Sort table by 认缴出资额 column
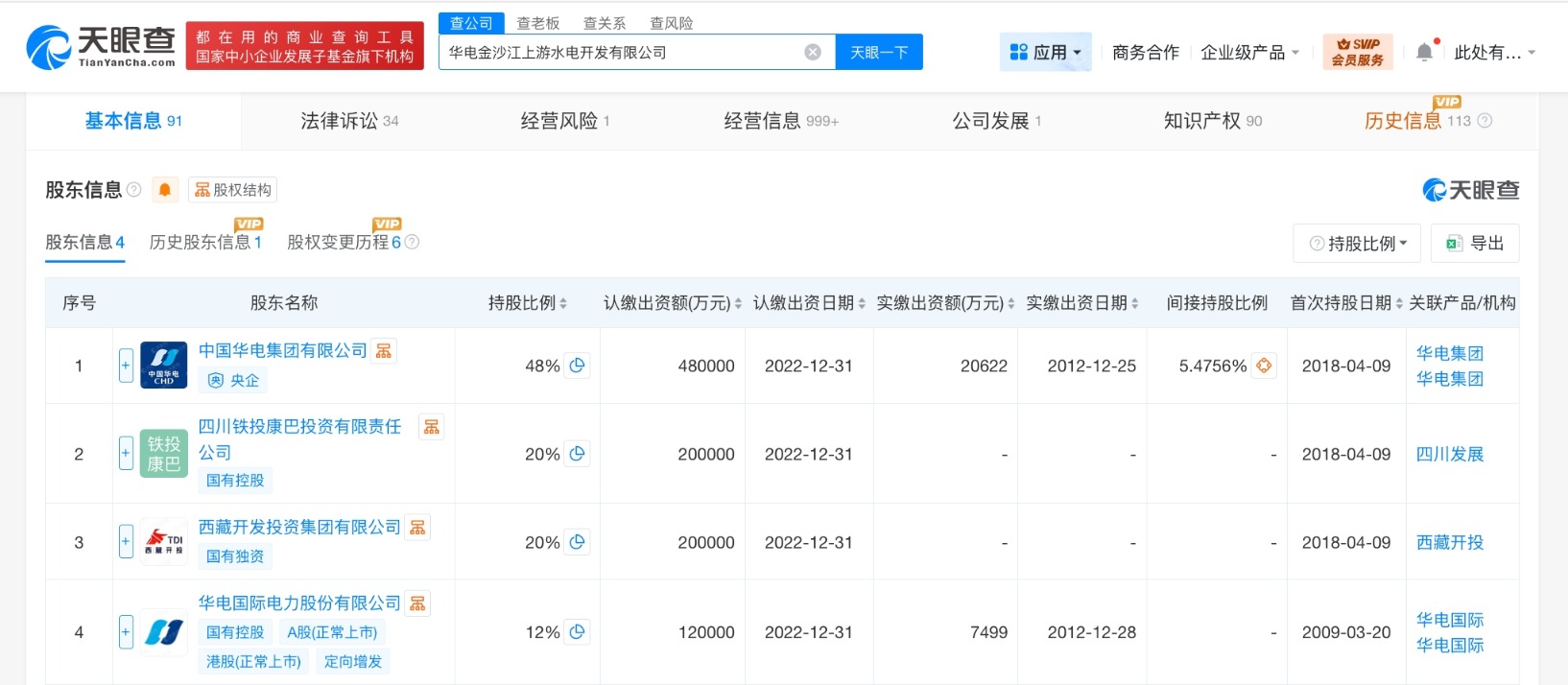 (672, 303)
